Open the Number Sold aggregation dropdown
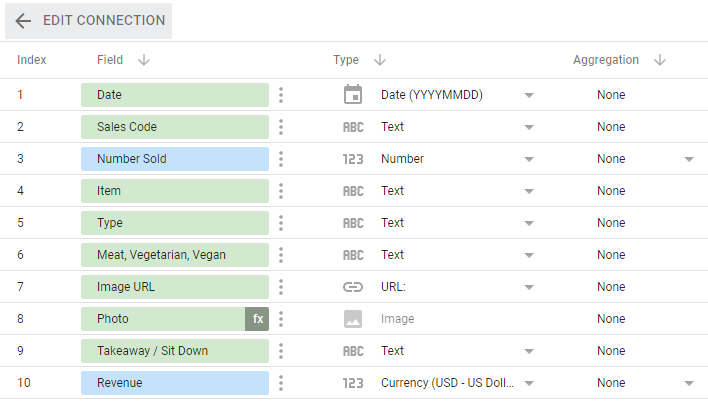The width and height of the screenshot is (708, 410). pos(689,159)
